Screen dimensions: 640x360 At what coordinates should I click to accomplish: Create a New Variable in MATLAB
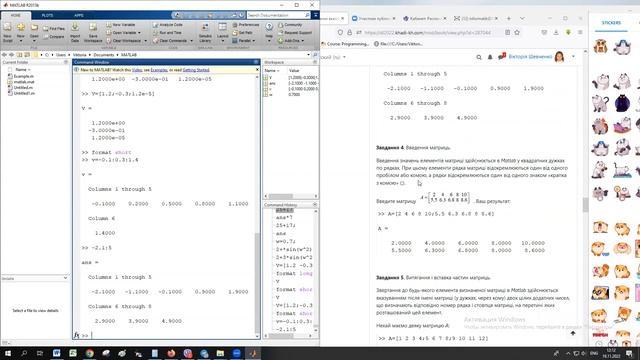click(121, 25)
